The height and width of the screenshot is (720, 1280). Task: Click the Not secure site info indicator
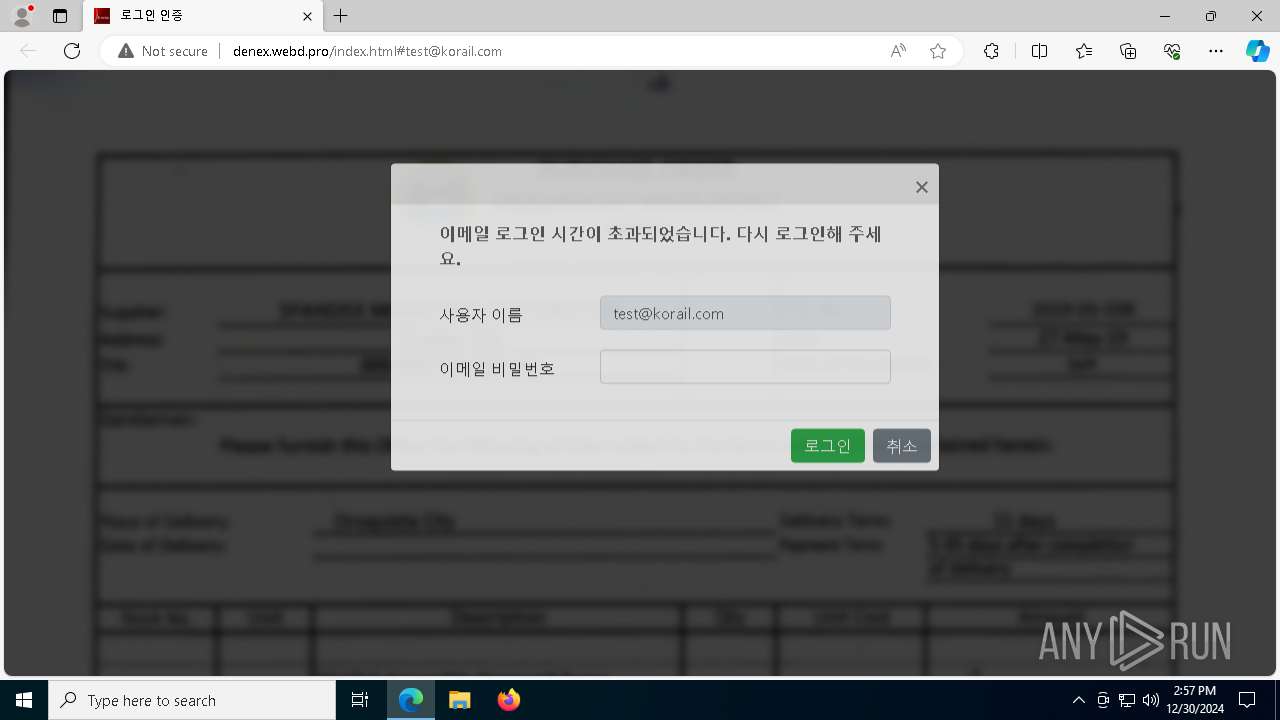point(163,51)
